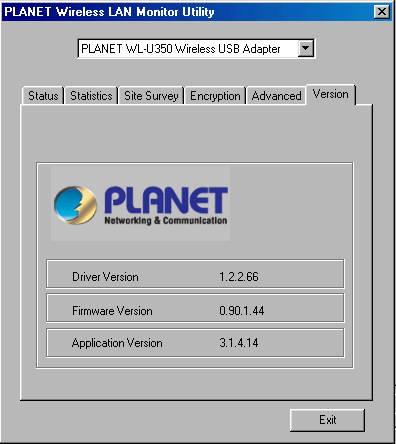Select the Driver Version label
The image size is (396, 444).
(105, 277)
